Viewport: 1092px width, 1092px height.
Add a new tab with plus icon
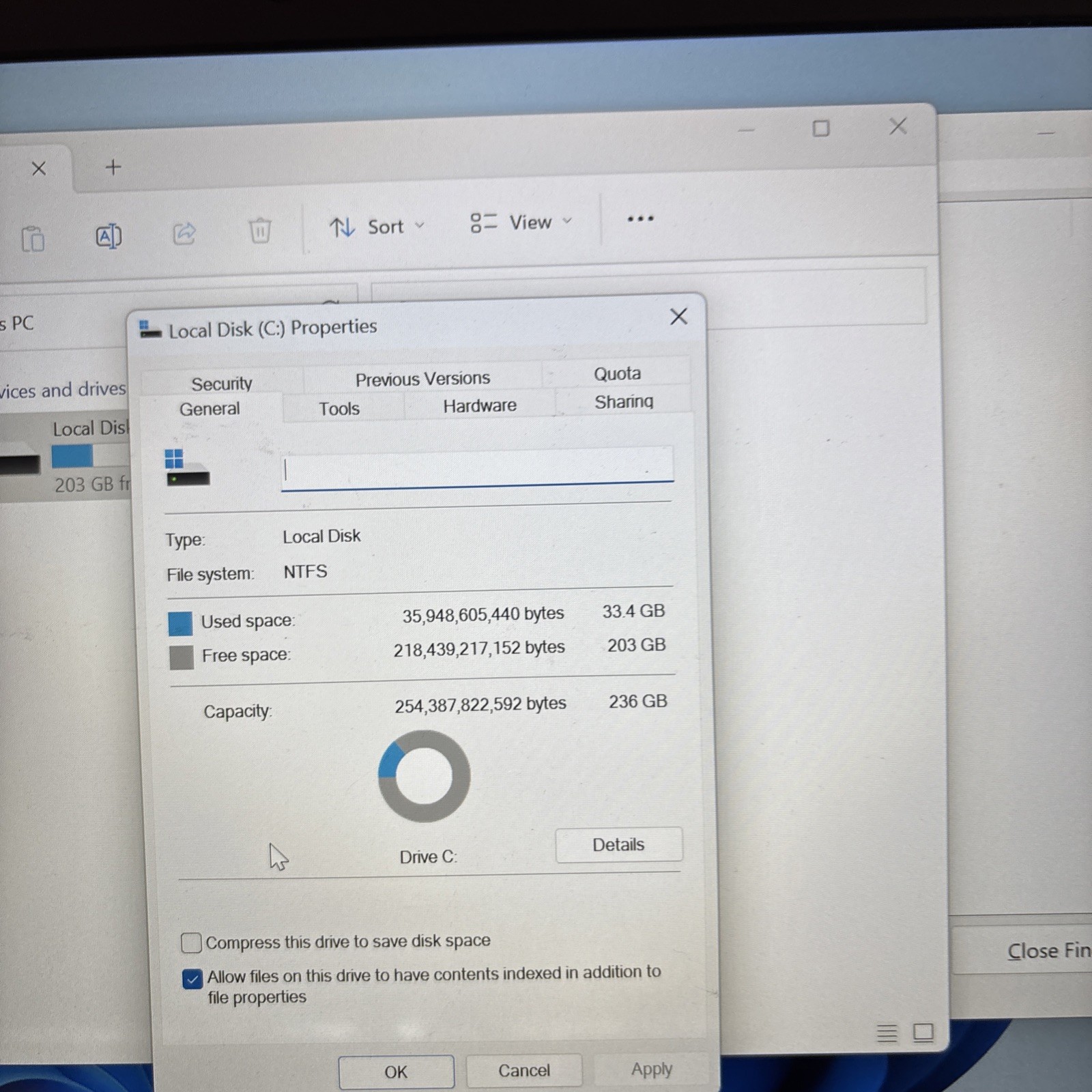(x=113, y=167)
